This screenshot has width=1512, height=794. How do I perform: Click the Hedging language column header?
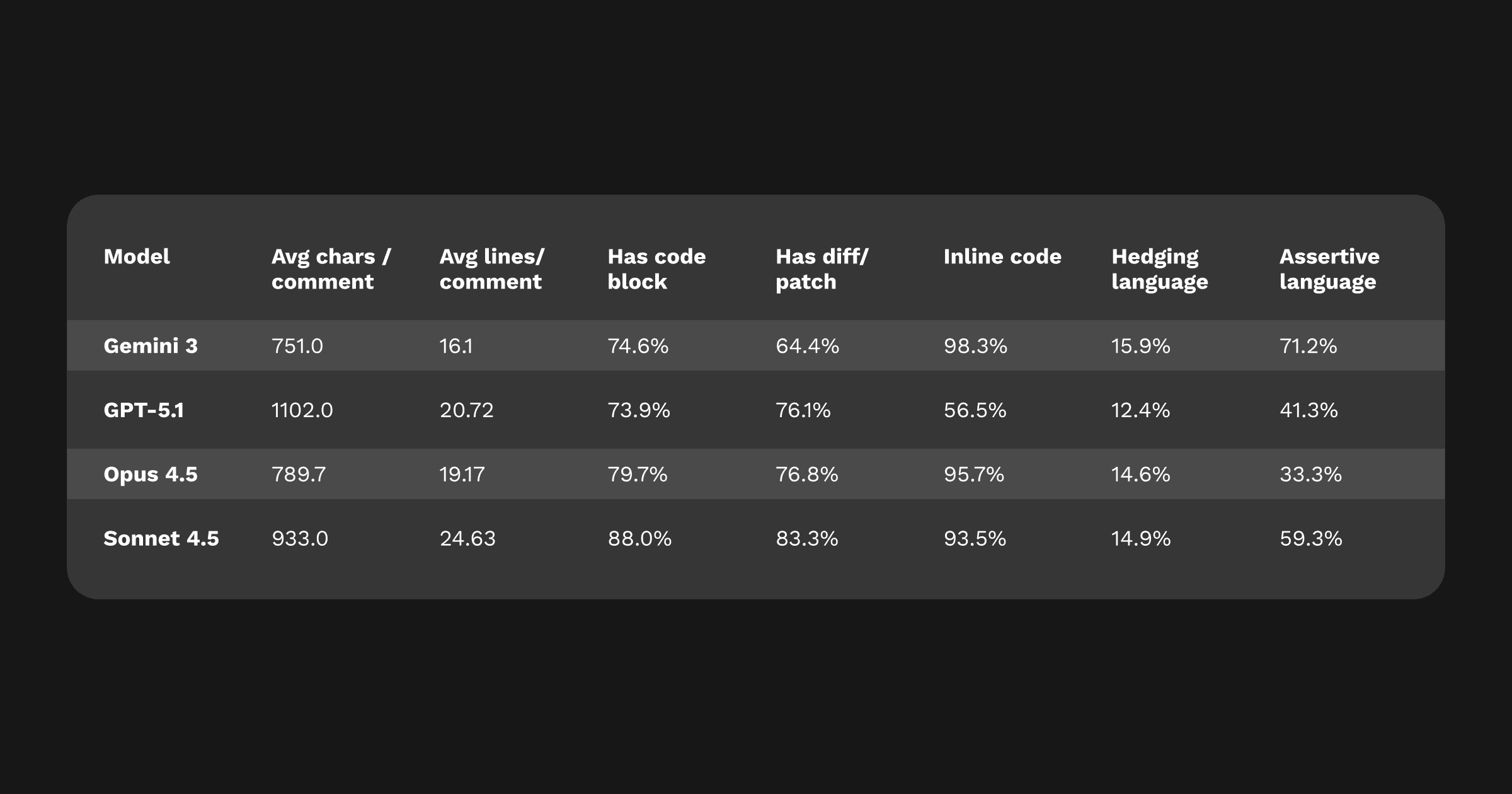point(1159,269)
